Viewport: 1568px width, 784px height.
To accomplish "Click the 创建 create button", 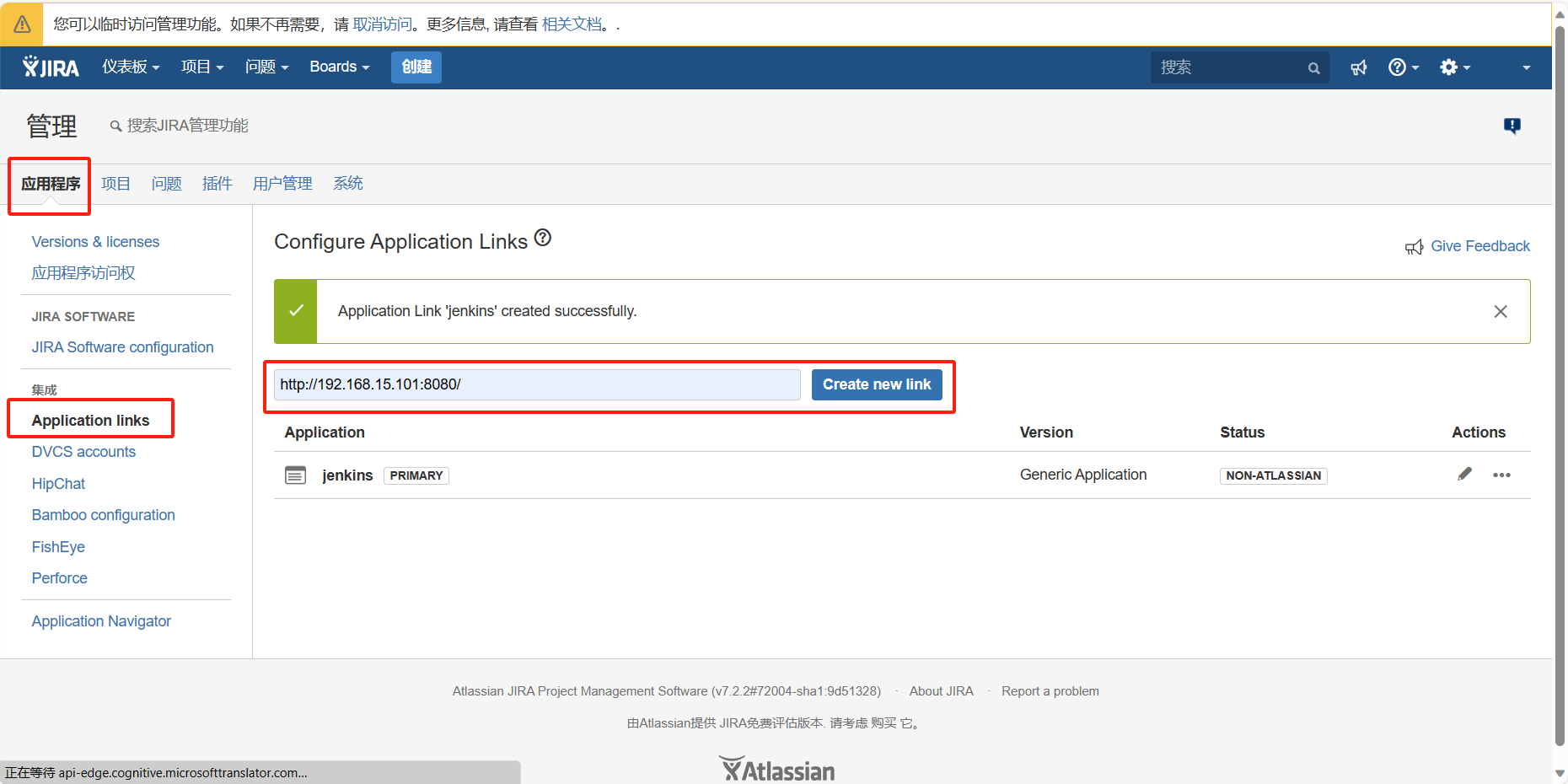I will [416, 67].
